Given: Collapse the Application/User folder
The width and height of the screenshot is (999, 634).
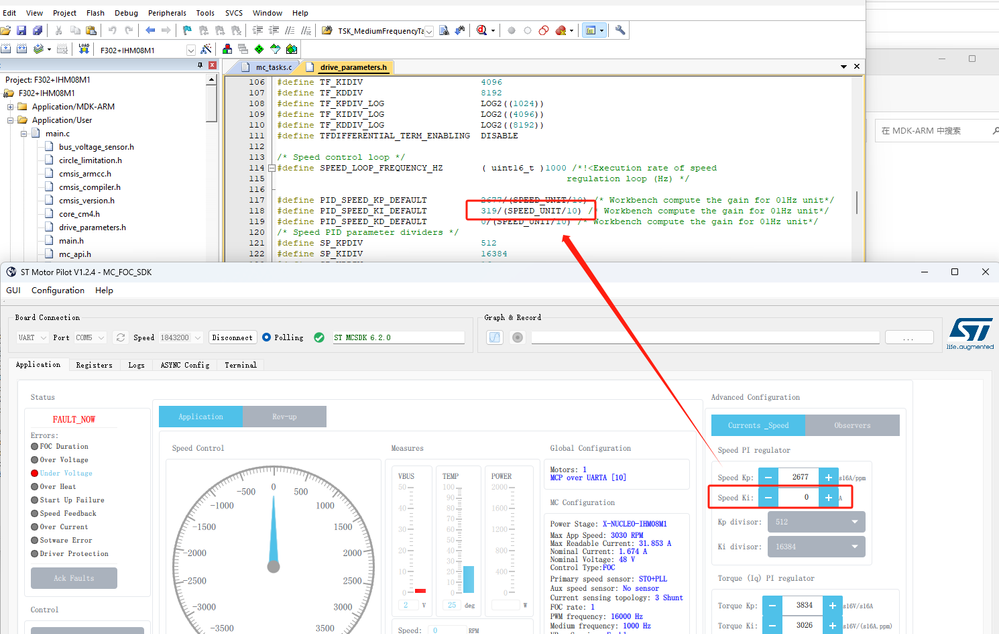Looking at the screenshot, I should click(10, 120).
